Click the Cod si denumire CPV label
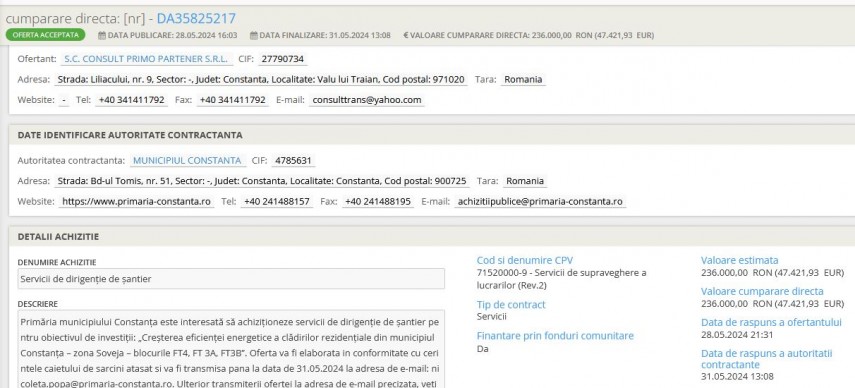This screenshot has width=855, height=388. tap(525, 260)
